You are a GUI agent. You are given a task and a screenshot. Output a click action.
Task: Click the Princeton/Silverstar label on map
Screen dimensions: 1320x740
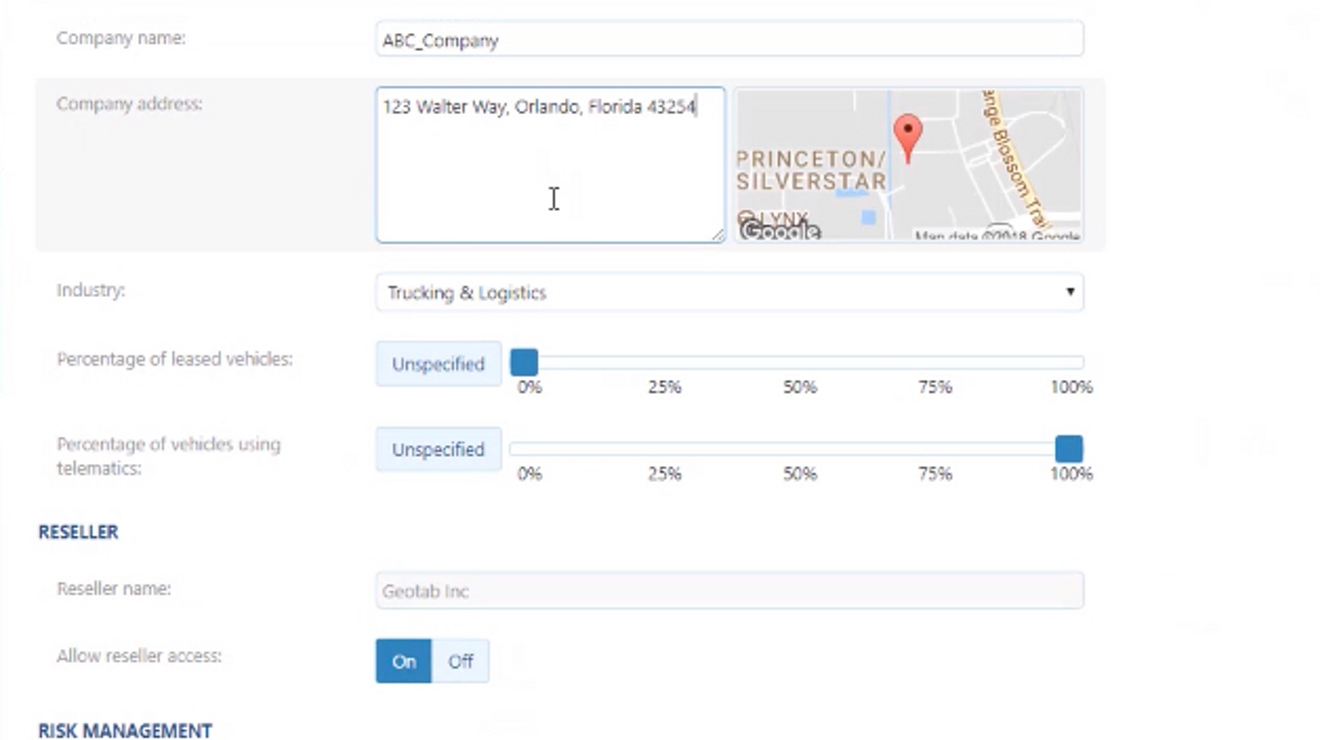pyautogui.click(x=811, y=171)
